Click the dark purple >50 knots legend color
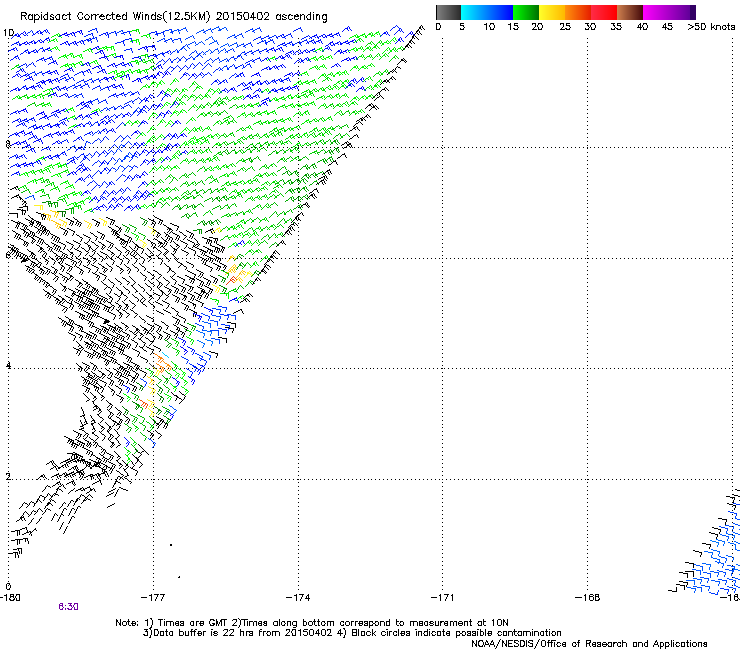 [x=693, y=12]
